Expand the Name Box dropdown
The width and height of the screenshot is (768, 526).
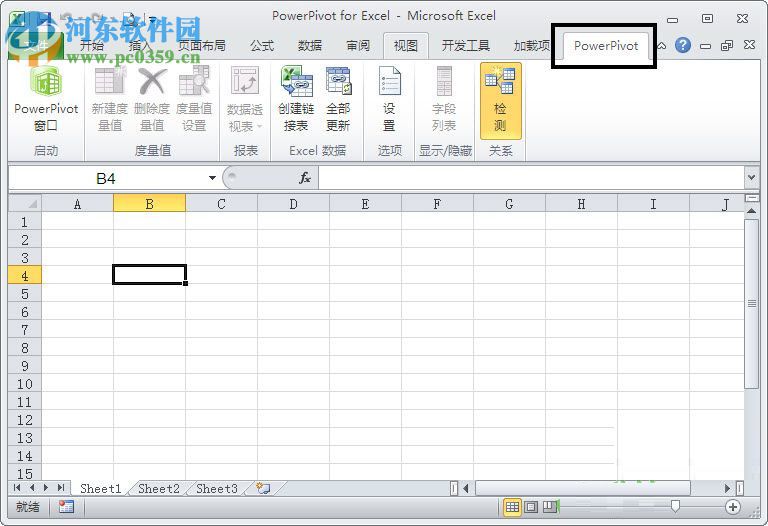pyautogui.click(x=212, y=178)
